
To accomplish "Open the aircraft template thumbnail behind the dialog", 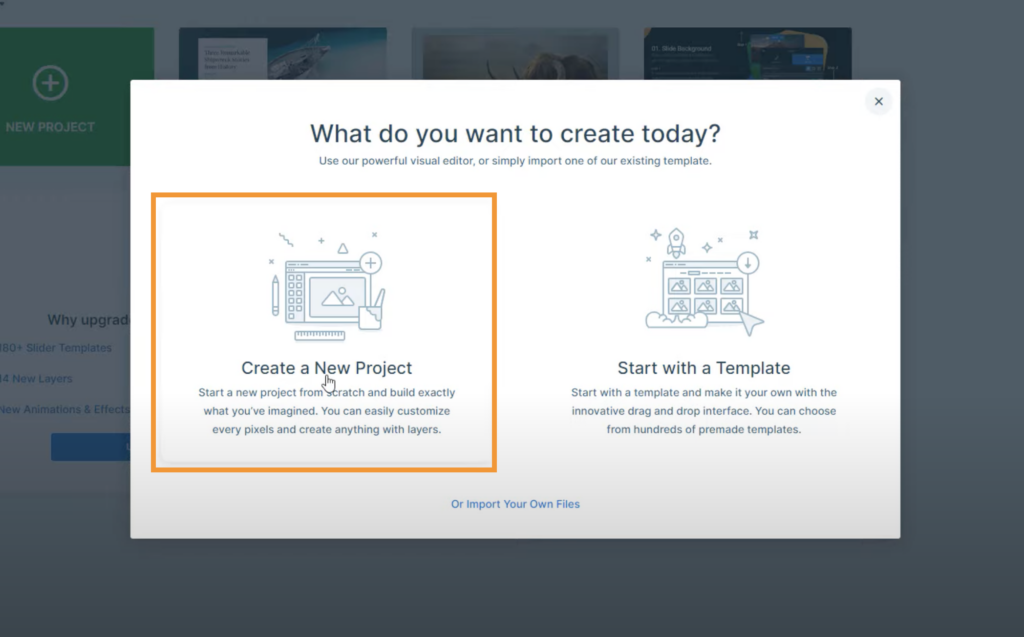I will 283,53.
